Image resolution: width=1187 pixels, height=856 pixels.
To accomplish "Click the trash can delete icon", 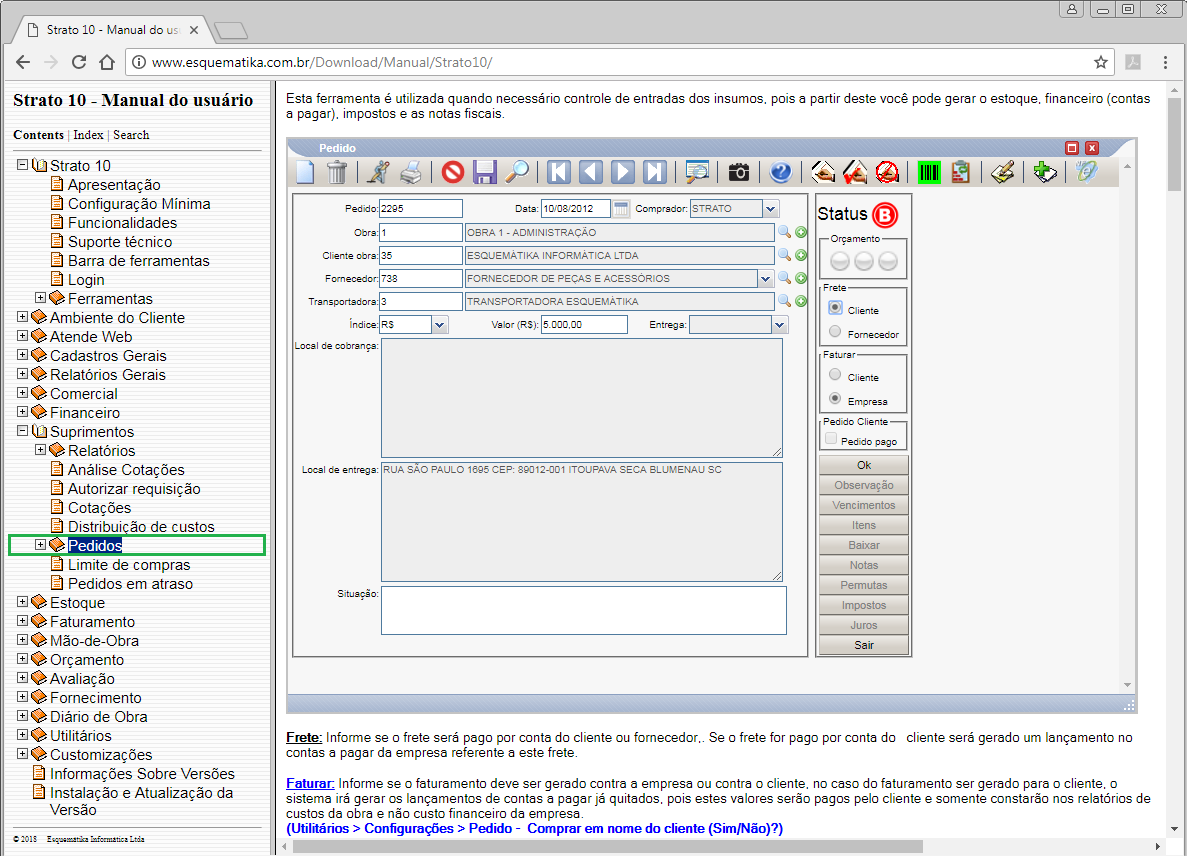I will click(337, 172).
